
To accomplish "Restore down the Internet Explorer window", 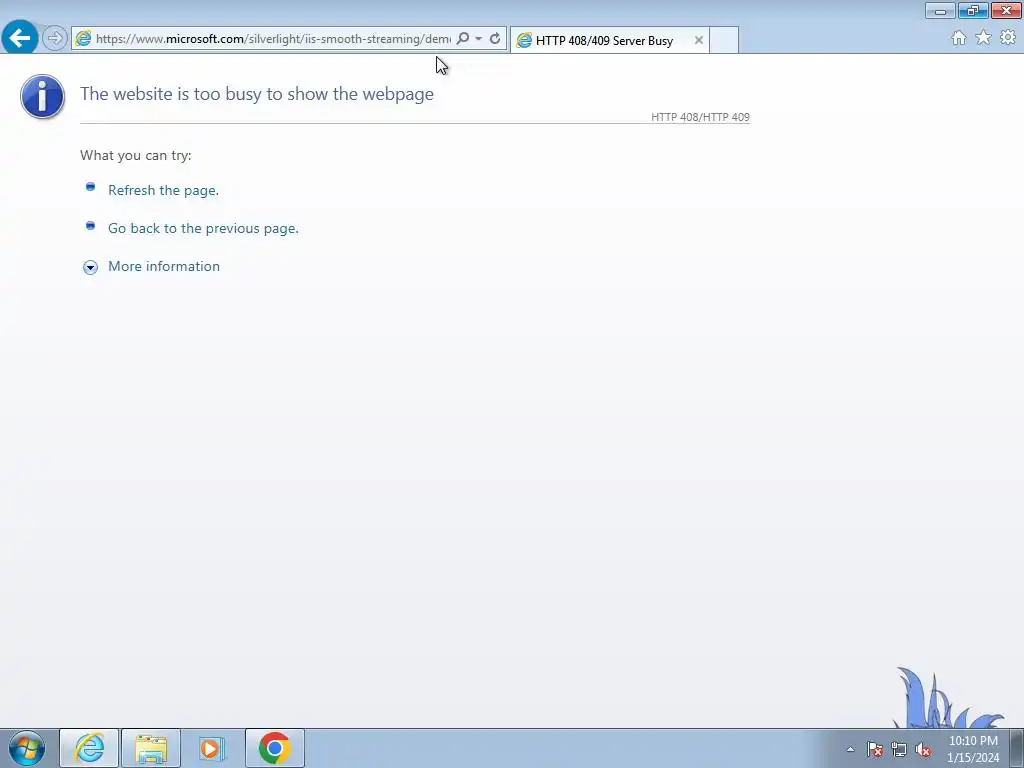I will pos(973,10).
